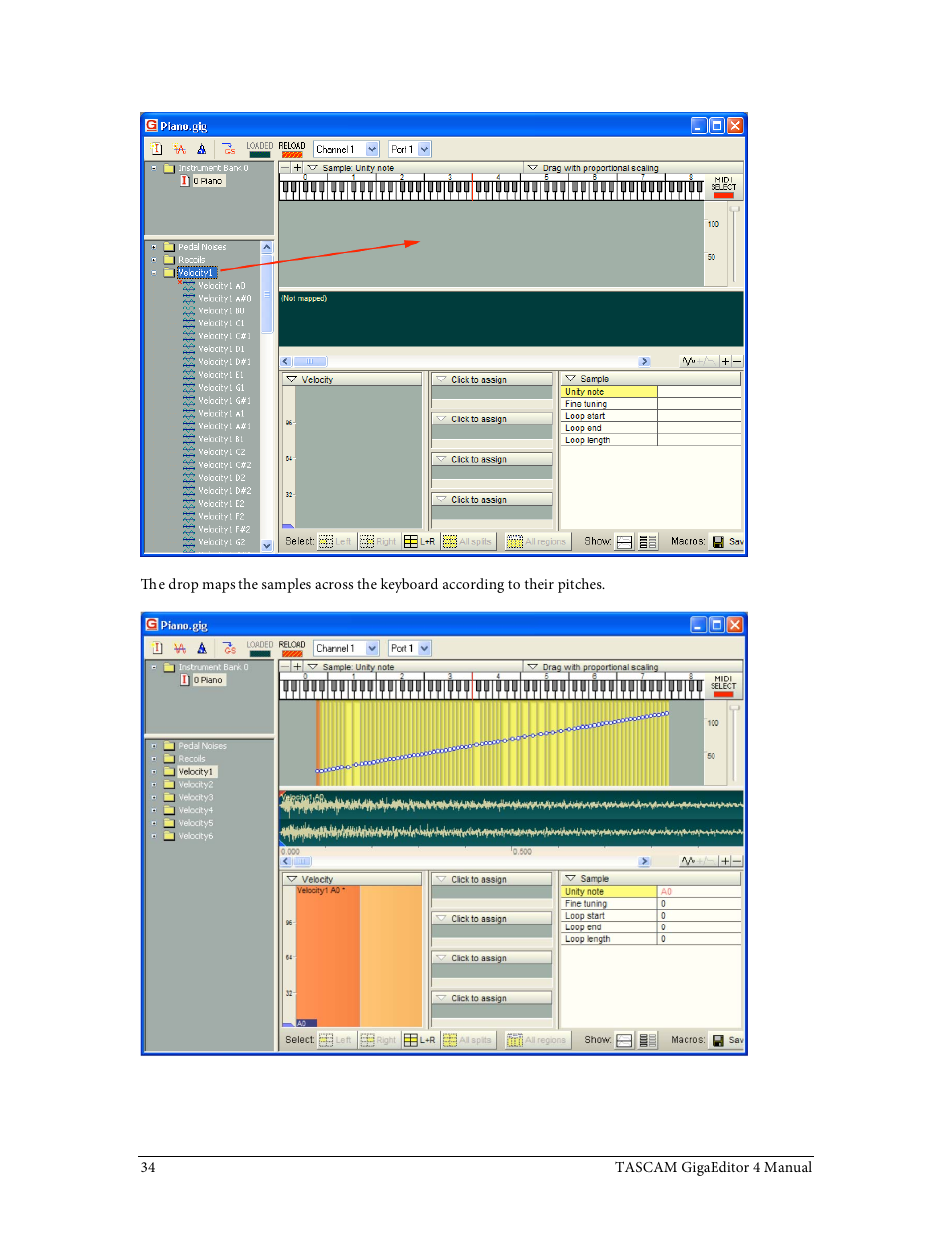Click 'Unity note' row in upper window
Viewport: 952px width, 1233px height.
[651, 392]
